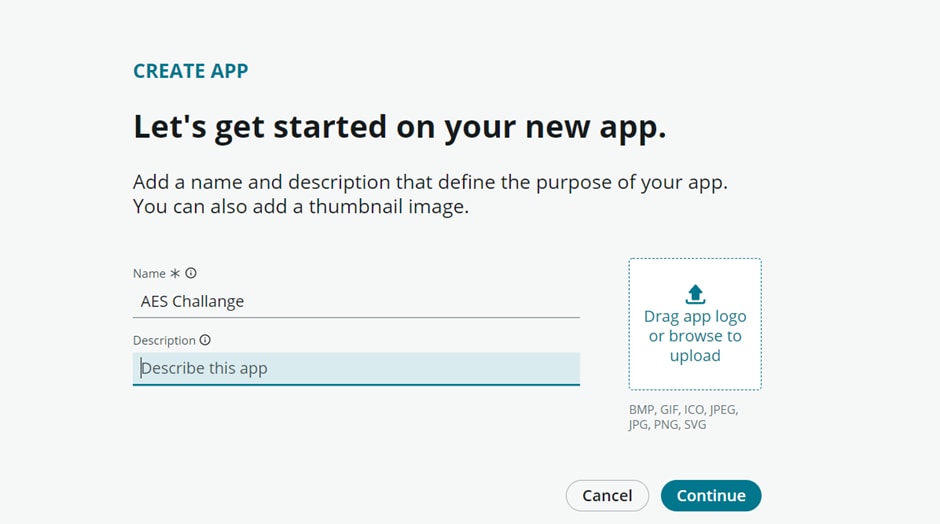Click the 'BMP, GIF, ICO, JPEG,' format line
This screenshot has height=524, width=940.
683,409
